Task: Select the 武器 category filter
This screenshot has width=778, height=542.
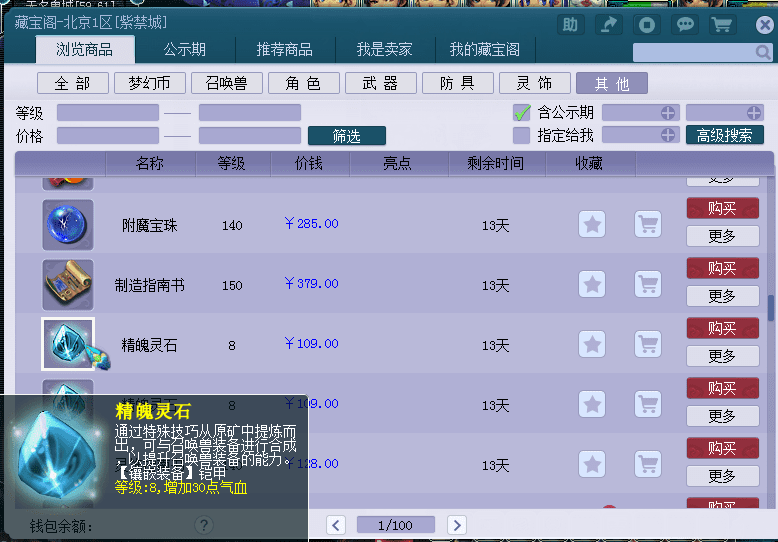Action: (x=381, y=83)
